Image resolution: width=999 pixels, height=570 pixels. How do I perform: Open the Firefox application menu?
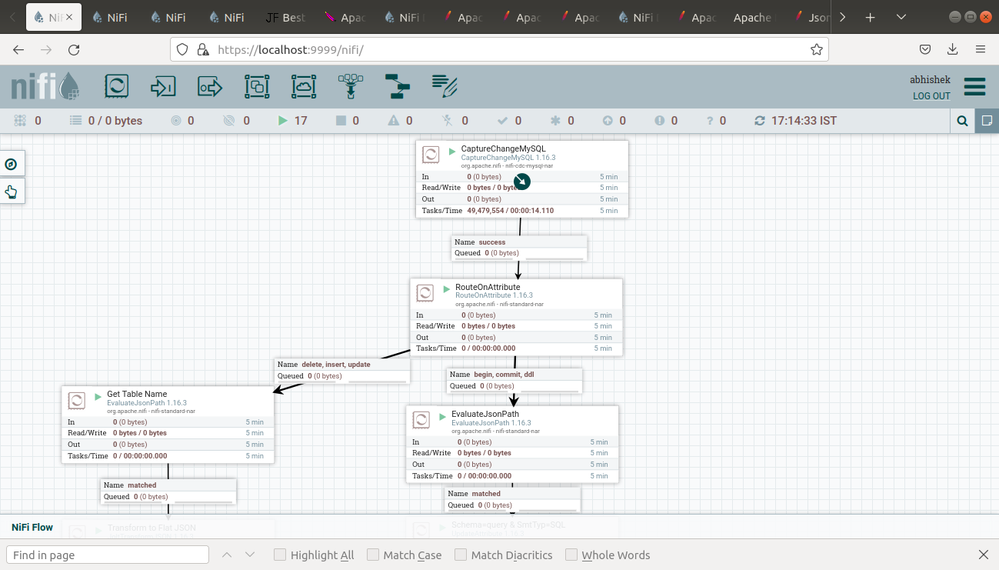tap(981, 50)
